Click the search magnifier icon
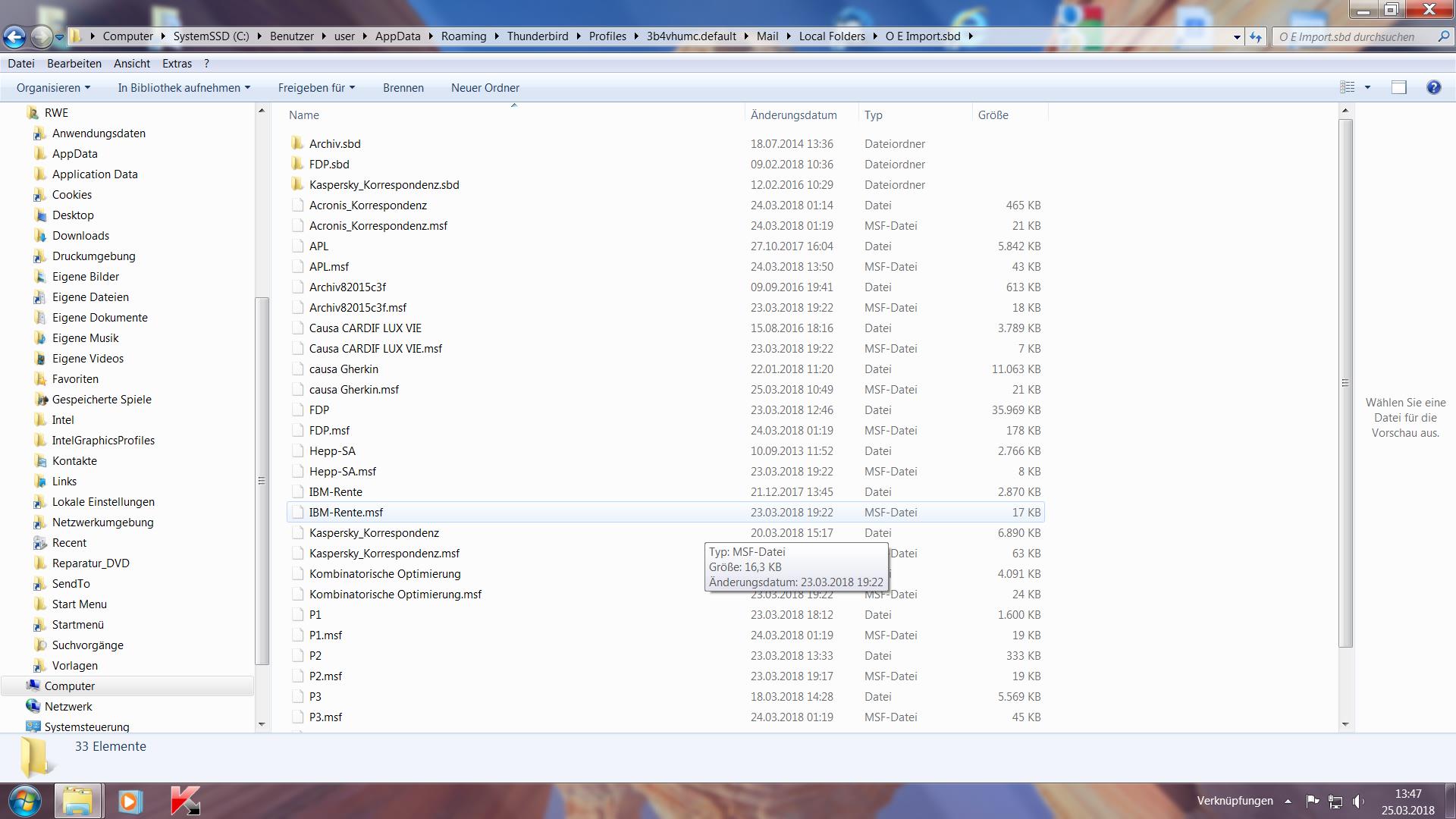The image size is (1456, 819). [1443, 36]
